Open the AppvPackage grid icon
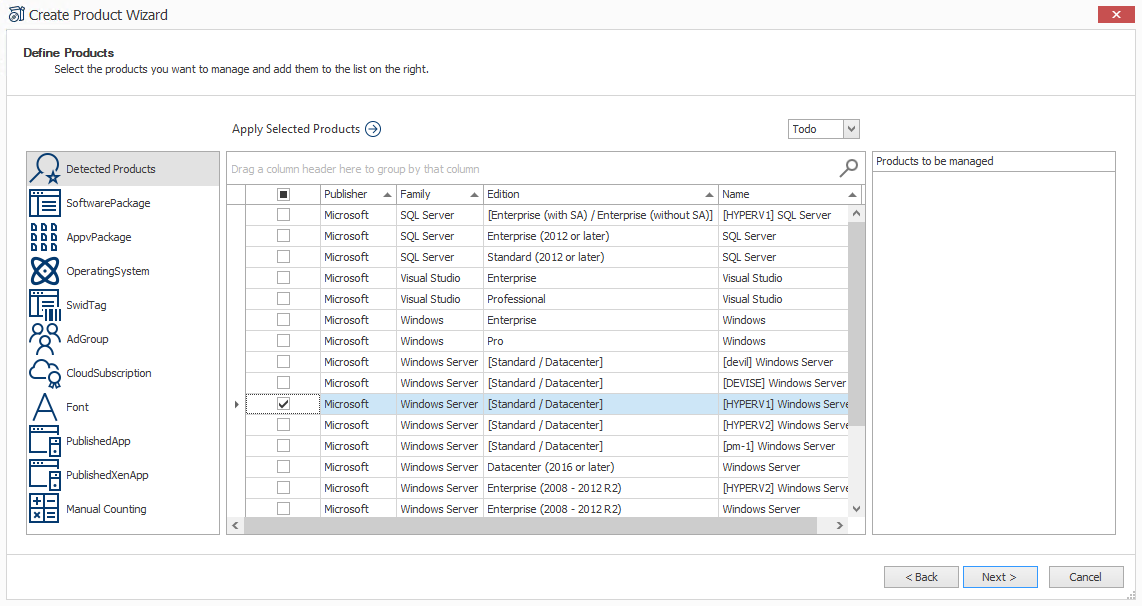This screenshot has width=1142, height=606. [44, 237]
